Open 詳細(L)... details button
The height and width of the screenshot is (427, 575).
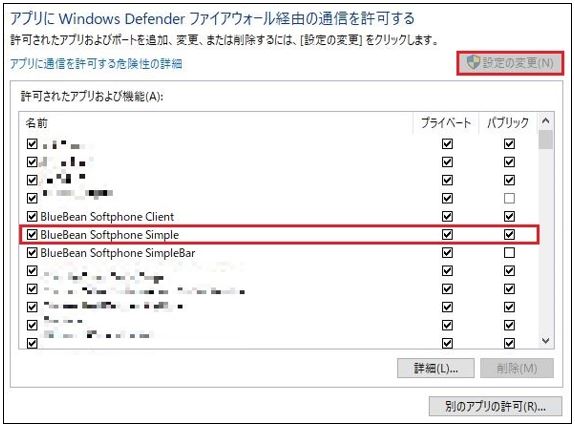[x=436, y=368]
